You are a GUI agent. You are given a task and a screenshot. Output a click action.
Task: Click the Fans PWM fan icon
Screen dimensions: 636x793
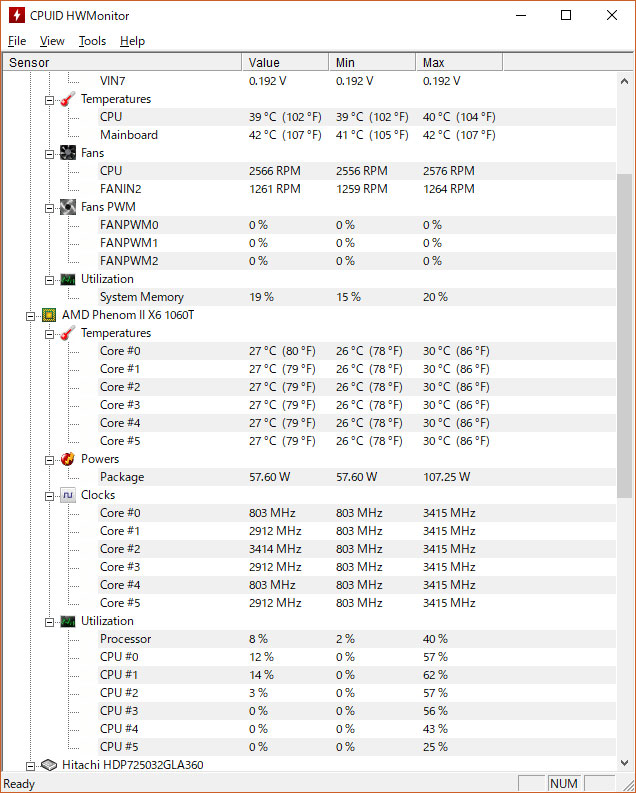point(68,207)
